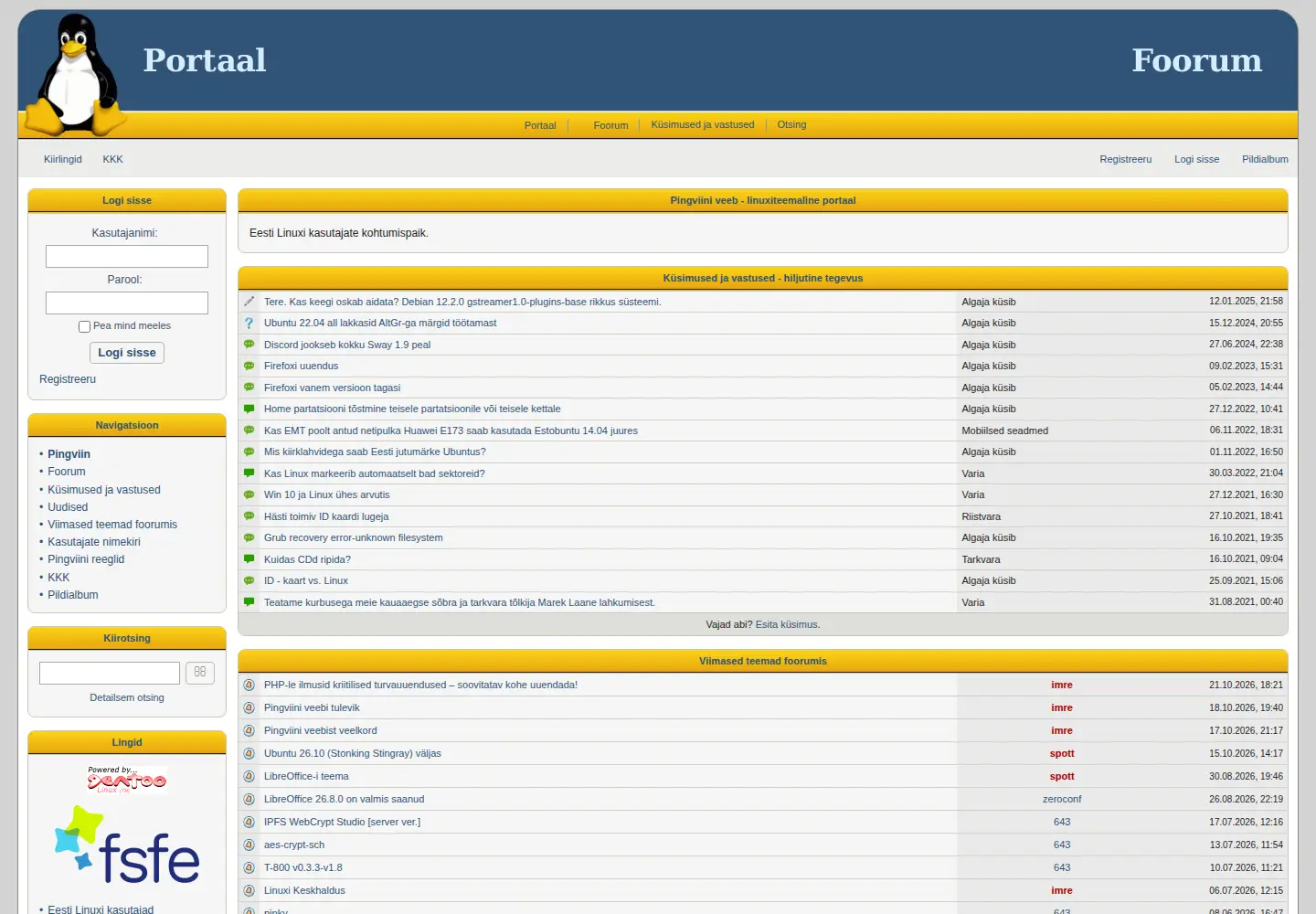Open the FSFE logo link

point(127,845)
